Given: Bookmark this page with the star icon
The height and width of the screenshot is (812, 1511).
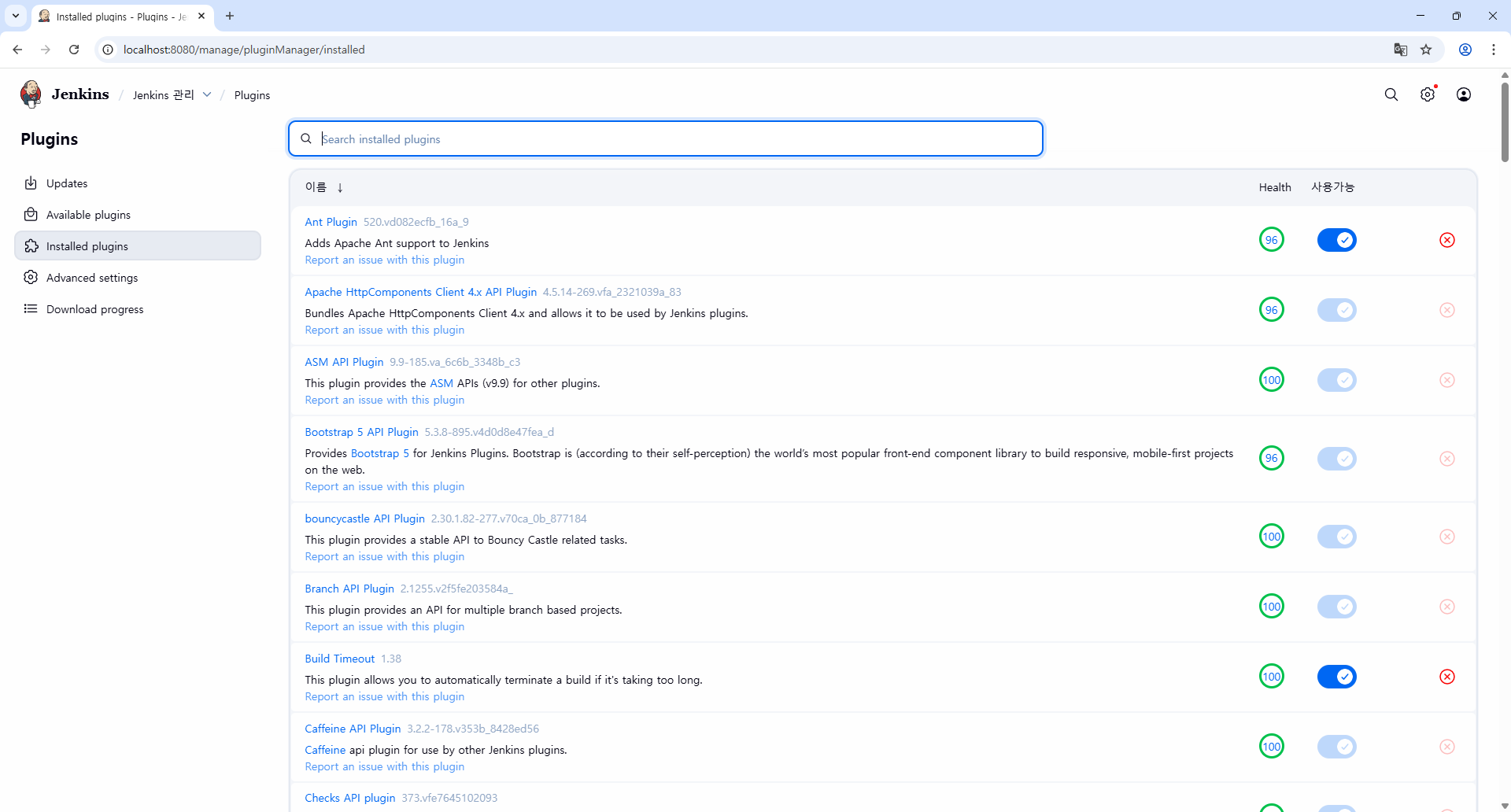Looking at the screenshot, I should pos(1426,50).
